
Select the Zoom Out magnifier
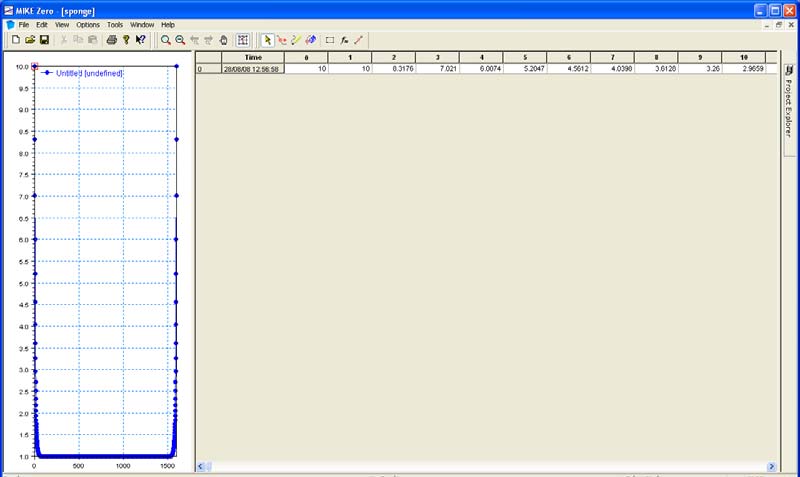tap(180, 40)
